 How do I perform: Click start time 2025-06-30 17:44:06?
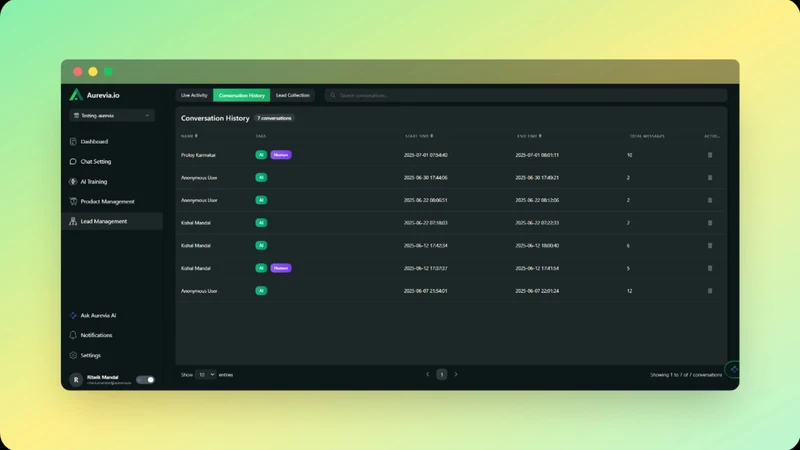[426, 178]
